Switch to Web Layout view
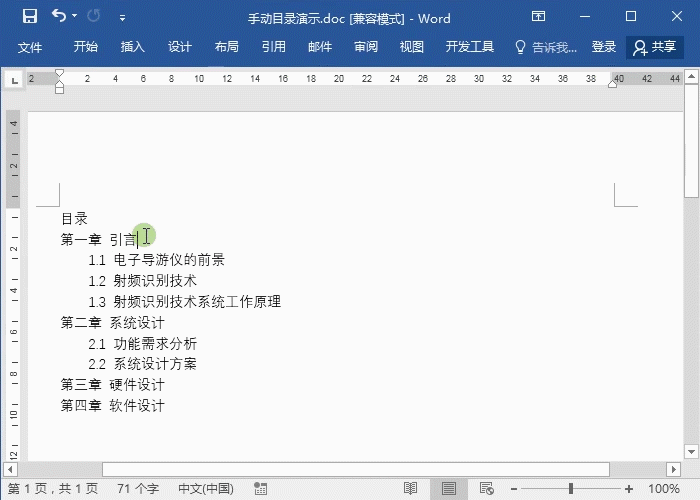 487,489
